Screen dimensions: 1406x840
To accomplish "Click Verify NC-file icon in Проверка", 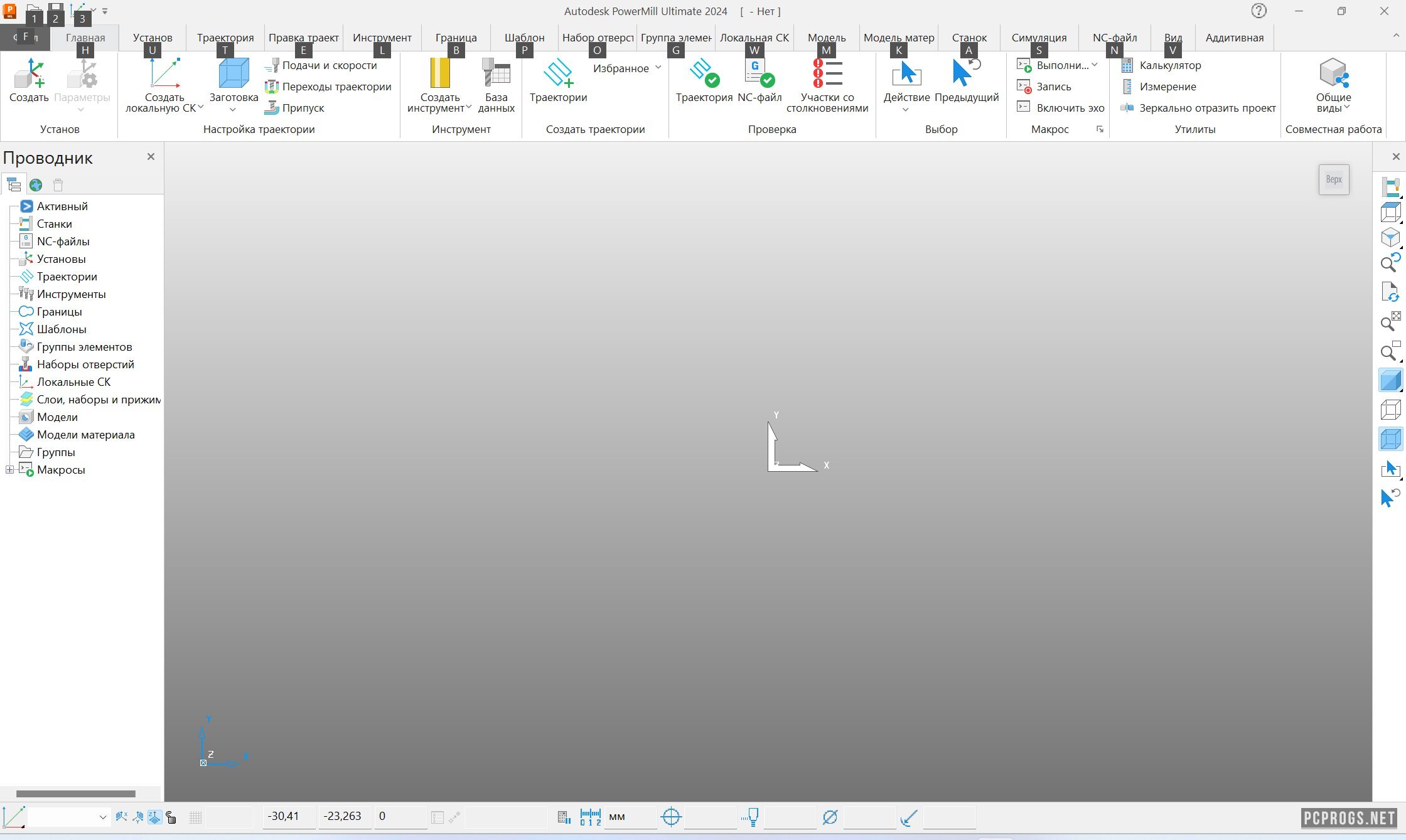I will coord(759,73).
